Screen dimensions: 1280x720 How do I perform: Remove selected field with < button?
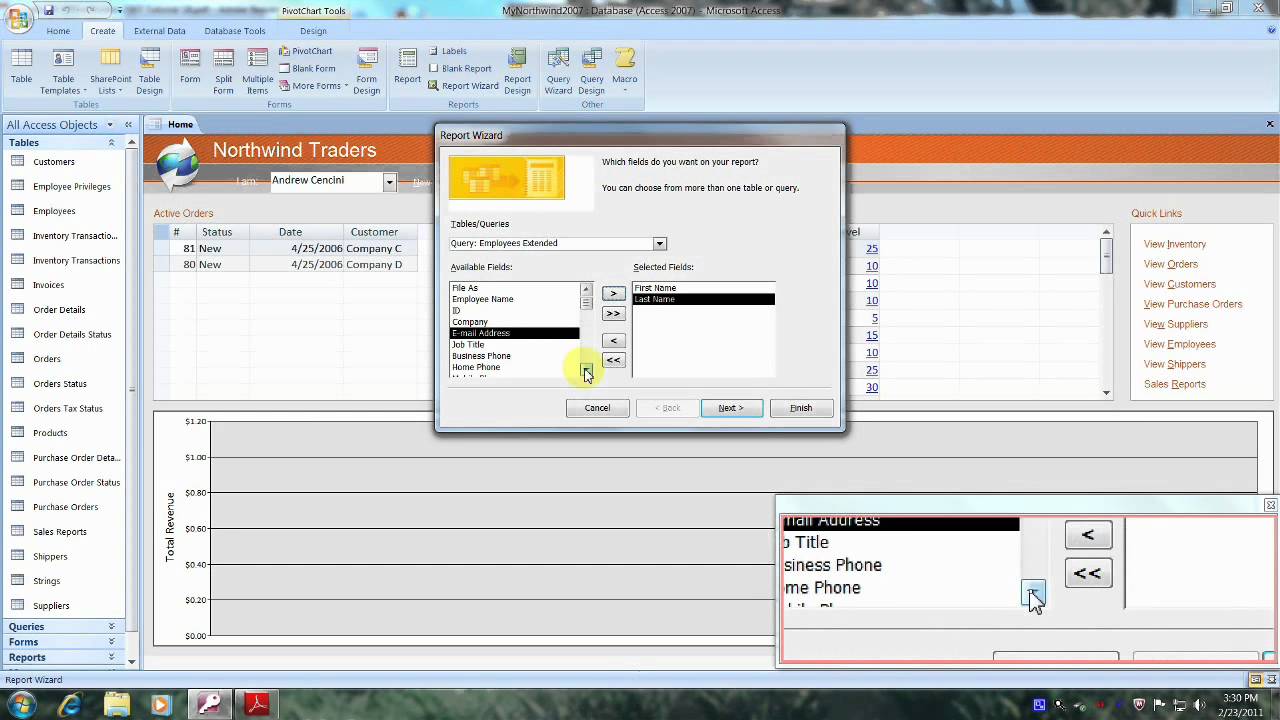(613, 341)
